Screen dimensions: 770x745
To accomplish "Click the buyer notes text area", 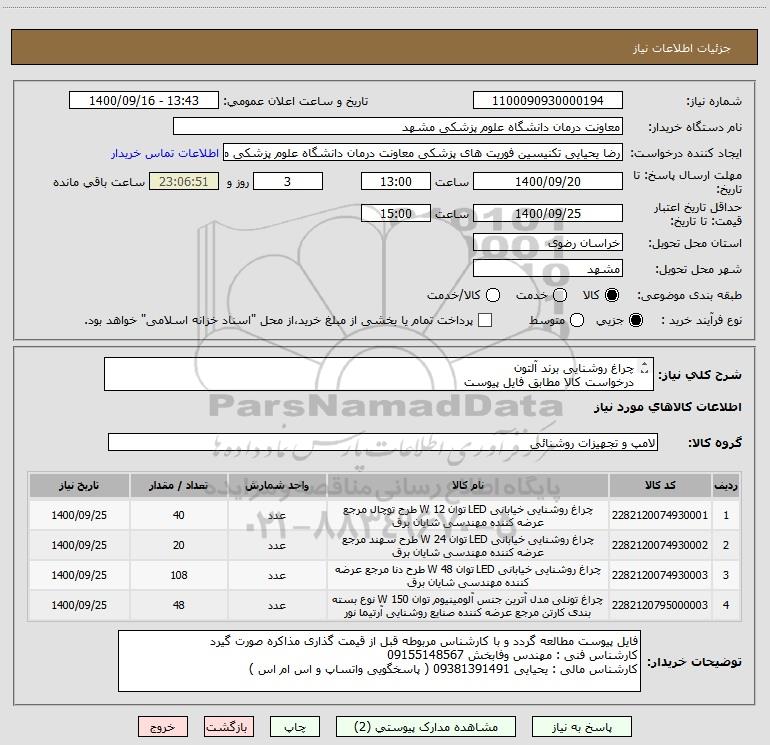I will coord(379,661).
